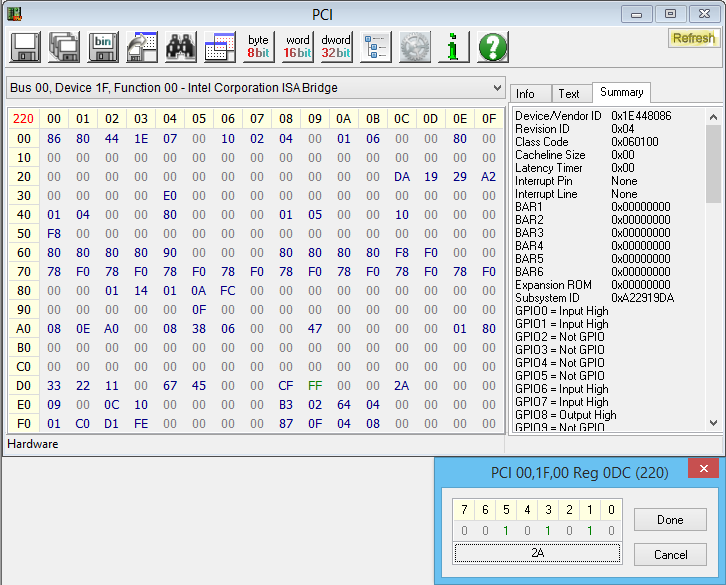This screenshot has width=726, height=585.
Task: Select the 1E cell in row 00
Action: coord(141,138)
